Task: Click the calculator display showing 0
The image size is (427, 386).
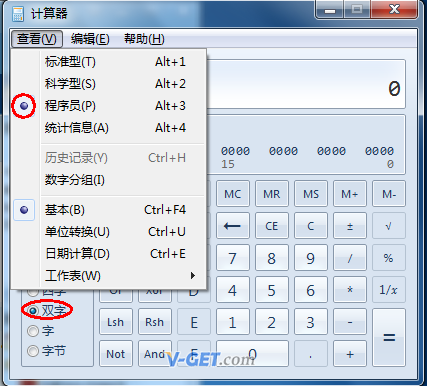Action: [x=306, y=84]
